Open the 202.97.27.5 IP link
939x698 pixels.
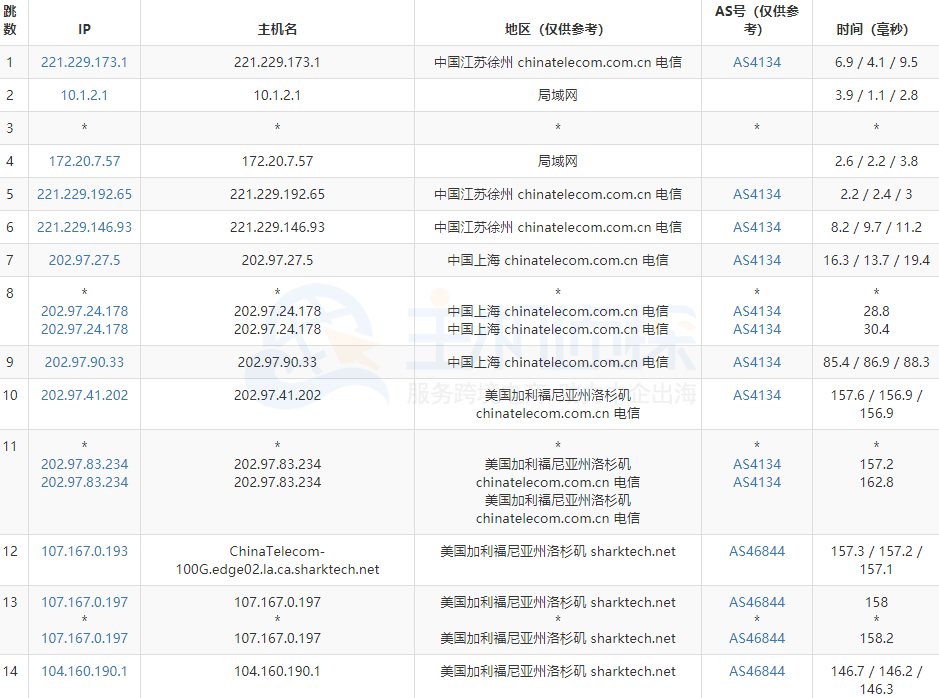tap(84, 260)
